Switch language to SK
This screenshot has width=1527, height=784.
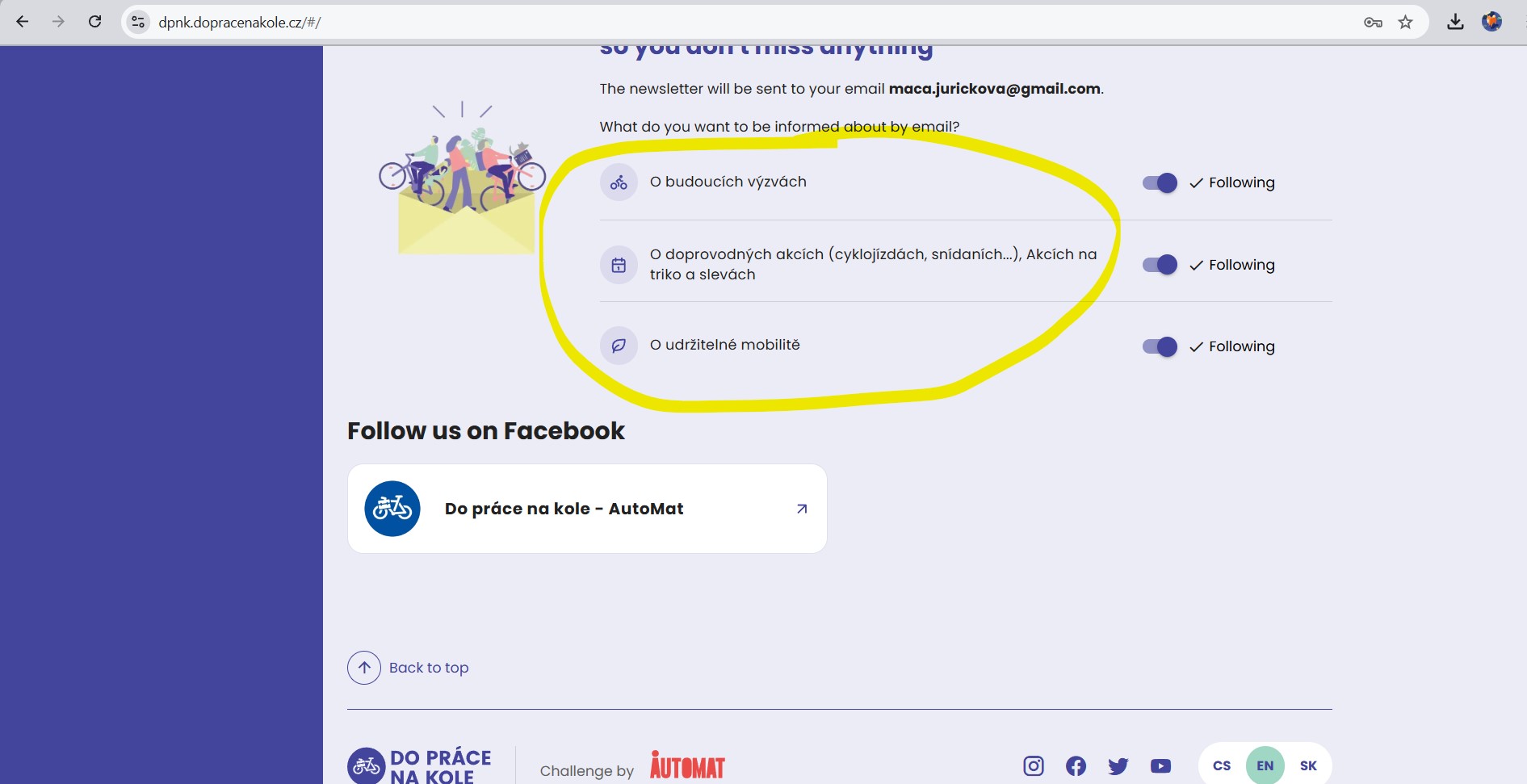pyautogui.click(x=1308, y=765)
